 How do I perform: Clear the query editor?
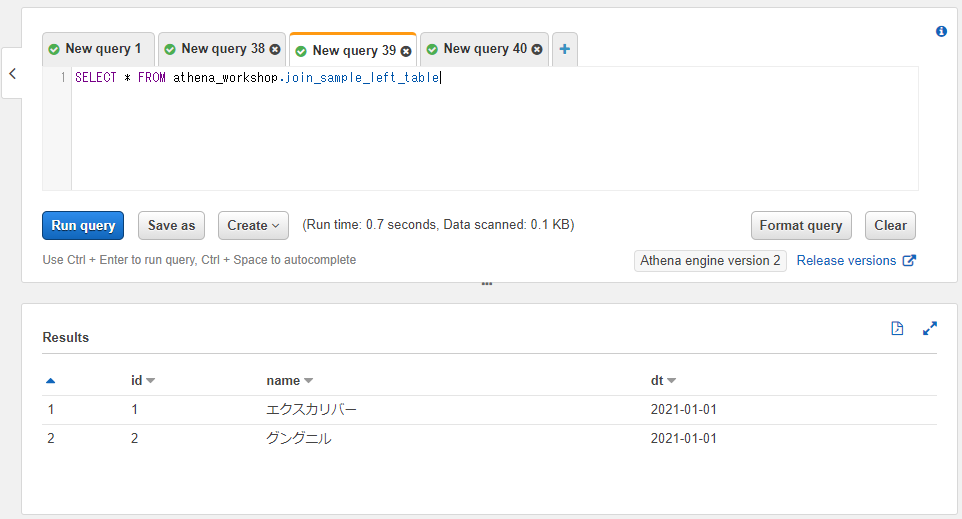coord(890,225)
